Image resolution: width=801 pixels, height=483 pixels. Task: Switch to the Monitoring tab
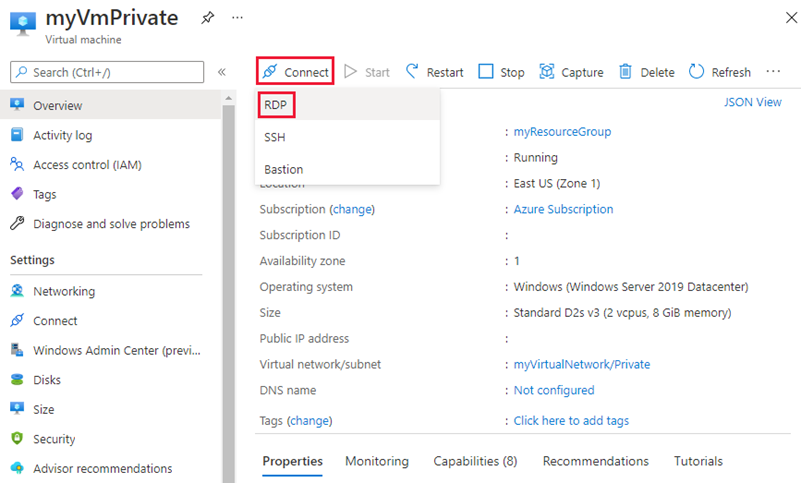[x=377, y=461]
